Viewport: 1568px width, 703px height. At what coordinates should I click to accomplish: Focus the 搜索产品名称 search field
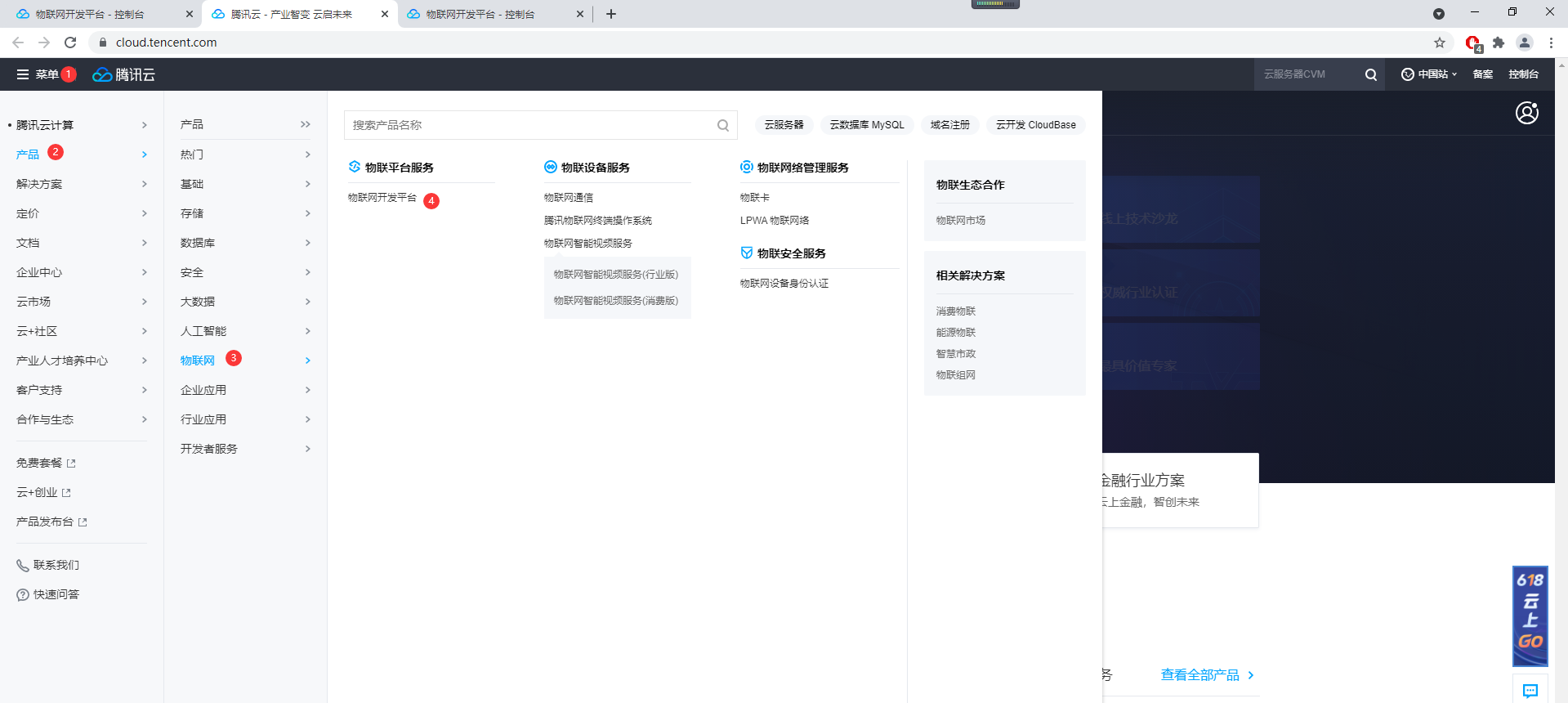[541, 125]
